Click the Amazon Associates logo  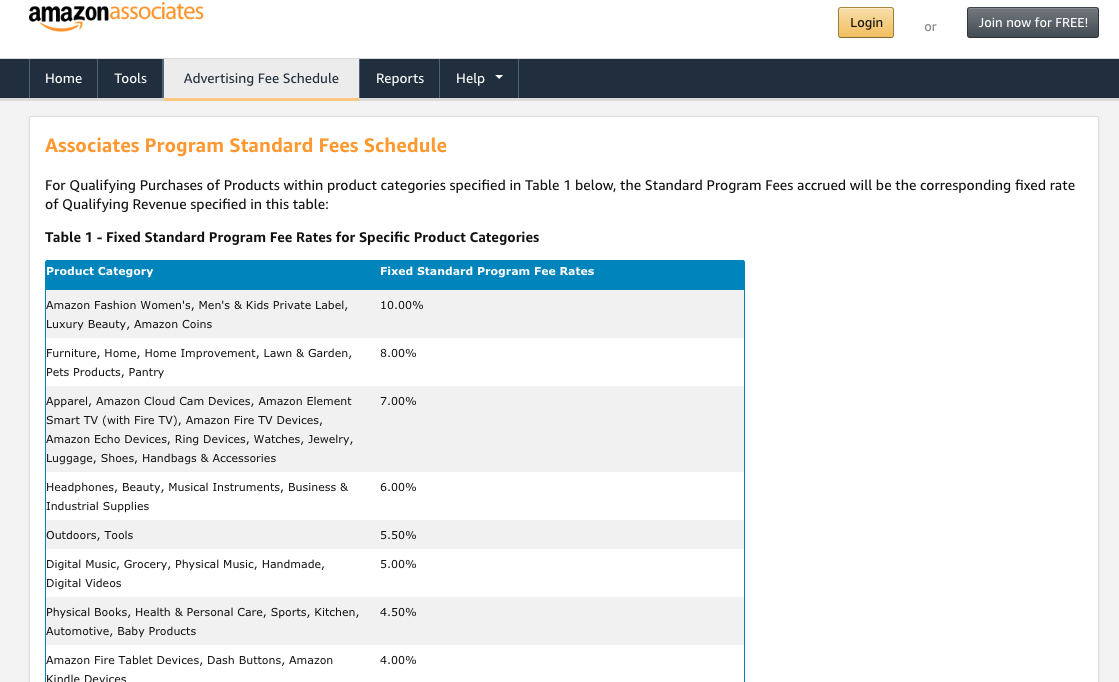tap(116, 16)
